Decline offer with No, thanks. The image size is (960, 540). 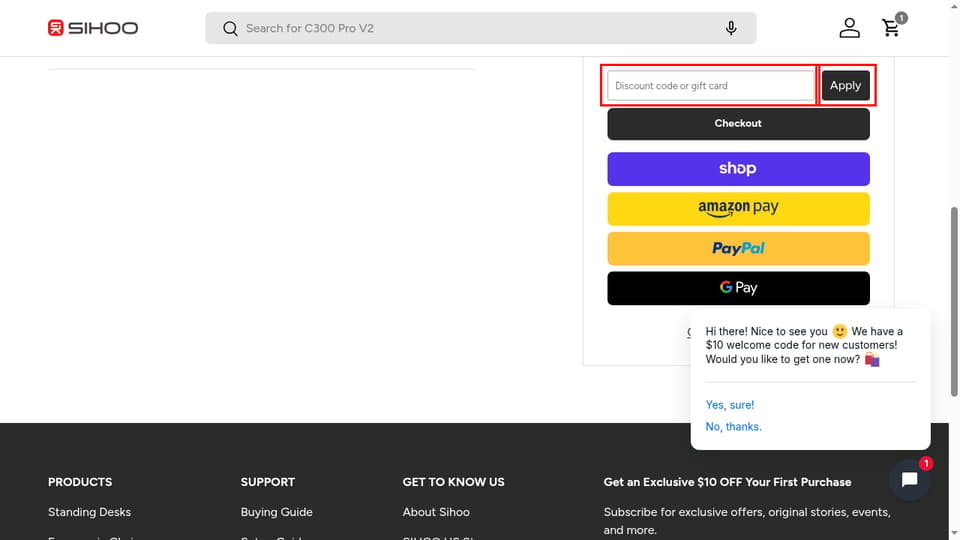(733, 427)
